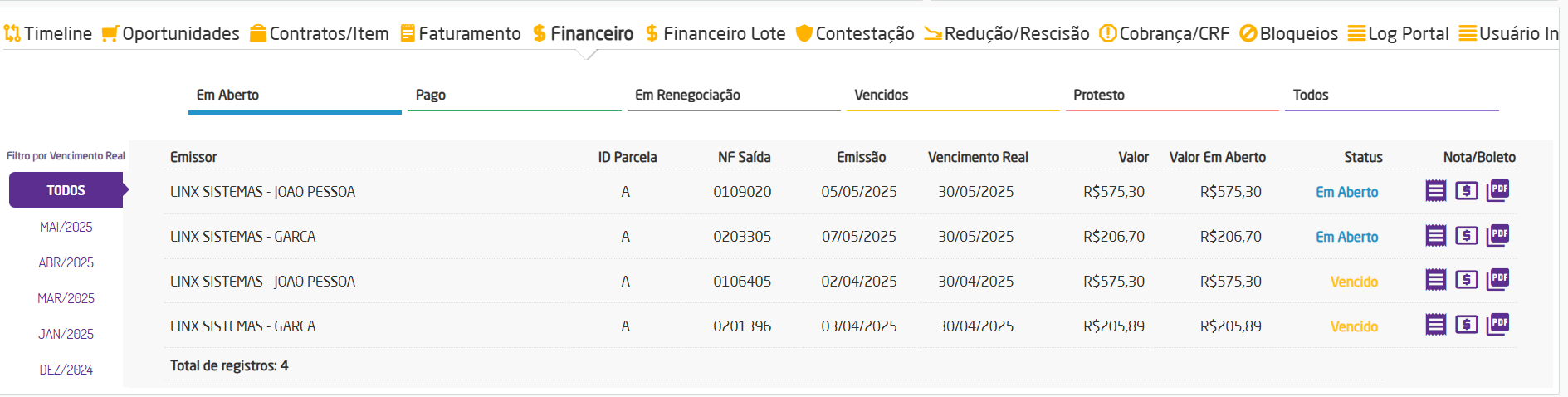Click the boleto dollar icon for NF 0109020
1568x397 pixels.
click(1466, 191)
